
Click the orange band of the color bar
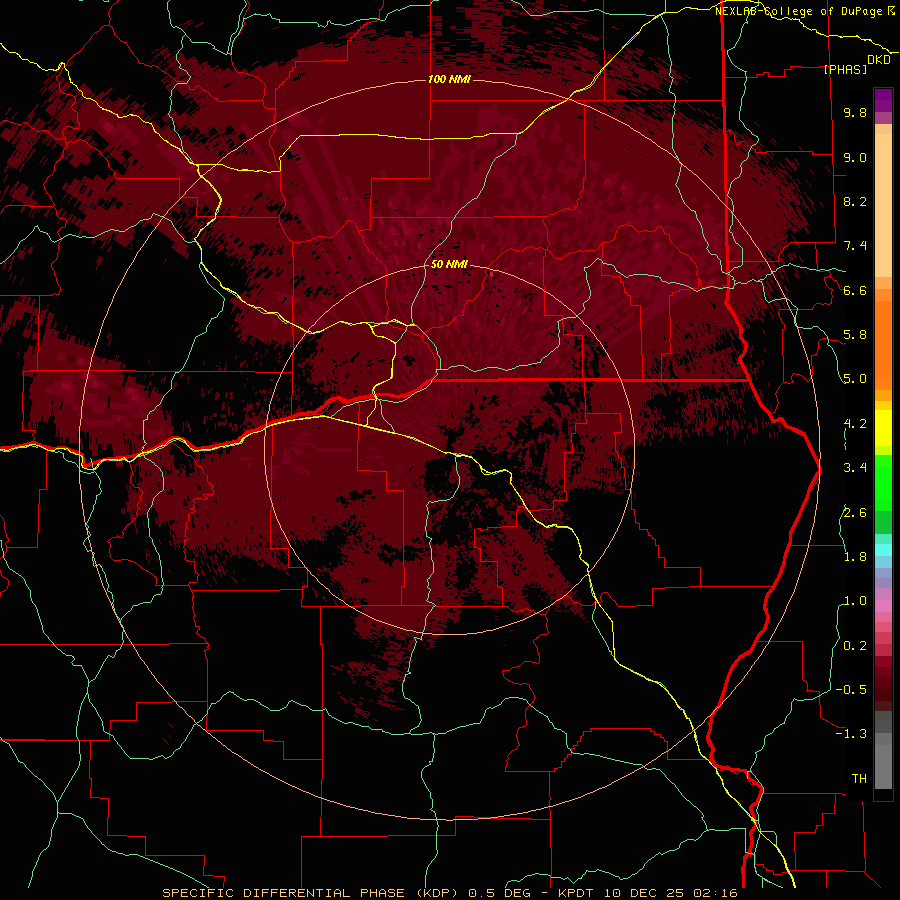(x=883, y=346)
